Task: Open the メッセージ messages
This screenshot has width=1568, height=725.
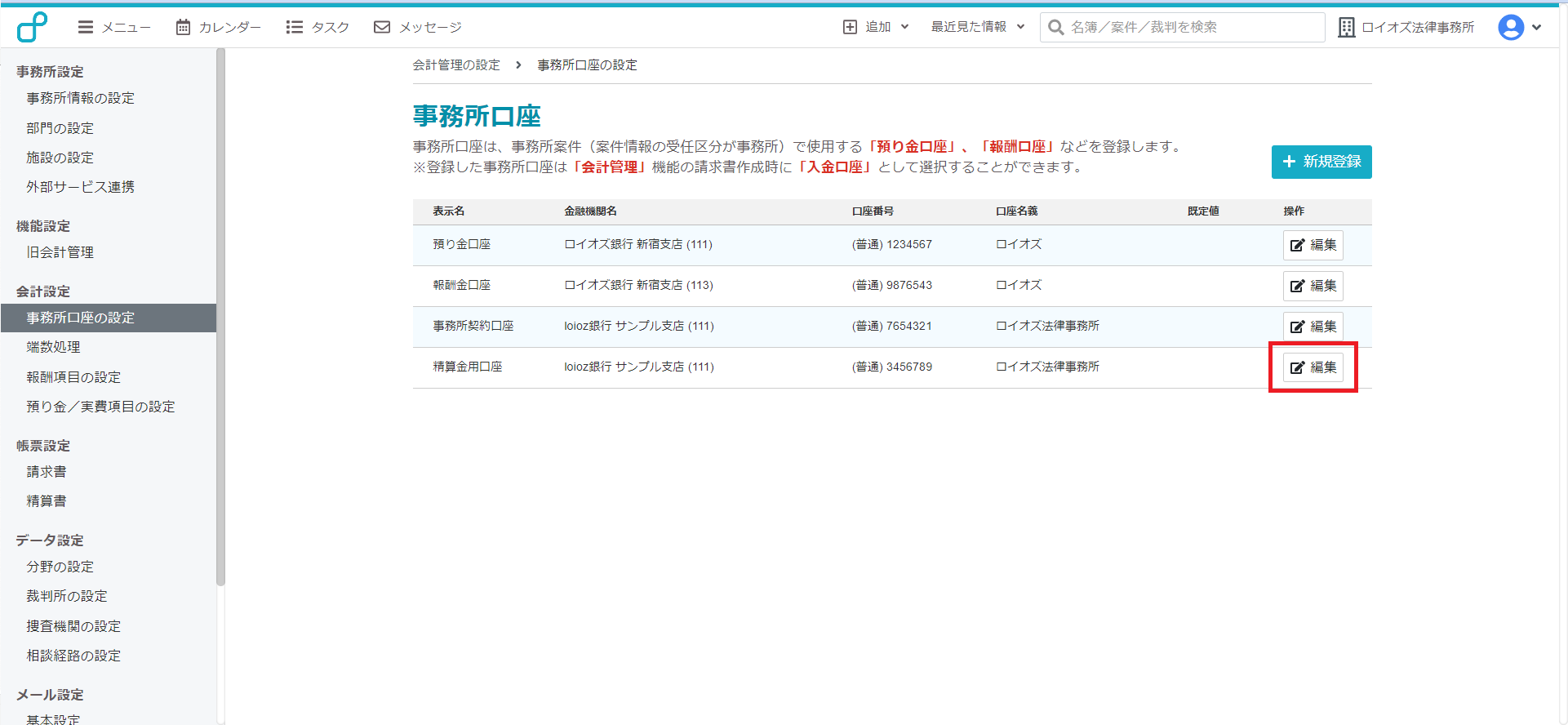Action: pos(418,27)
